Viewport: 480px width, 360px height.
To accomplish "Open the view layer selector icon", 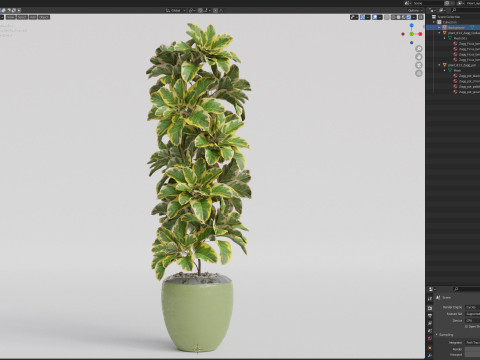I will pos(460,3).
